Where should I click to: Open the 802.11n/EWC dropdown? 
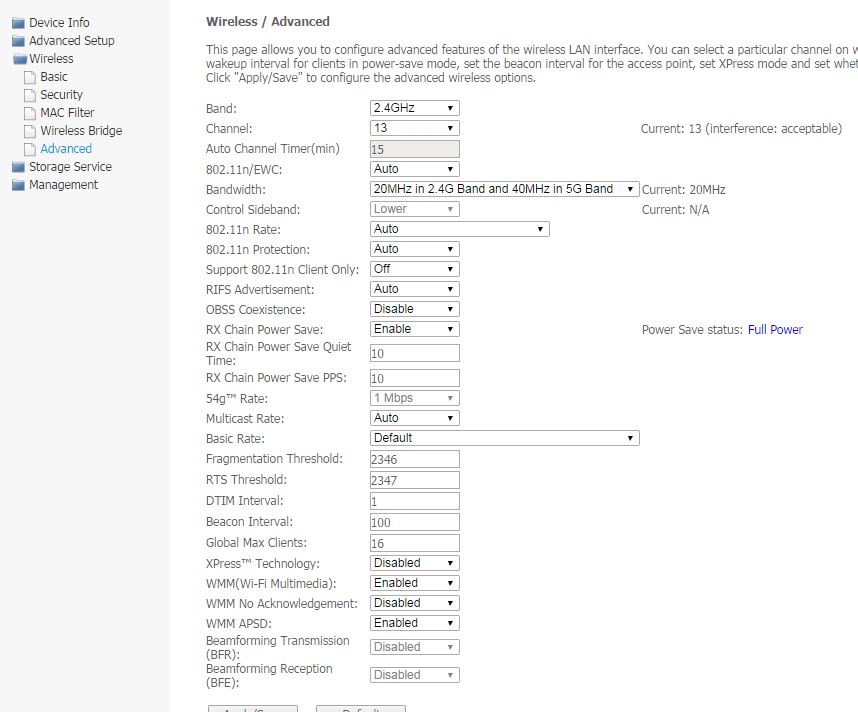pyautogui.click(x=415, y=169)
